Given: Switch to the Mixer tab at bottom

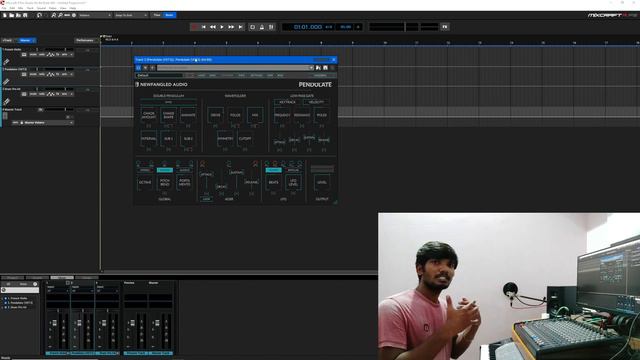Looking at the screenshot, I should [62, 278].
